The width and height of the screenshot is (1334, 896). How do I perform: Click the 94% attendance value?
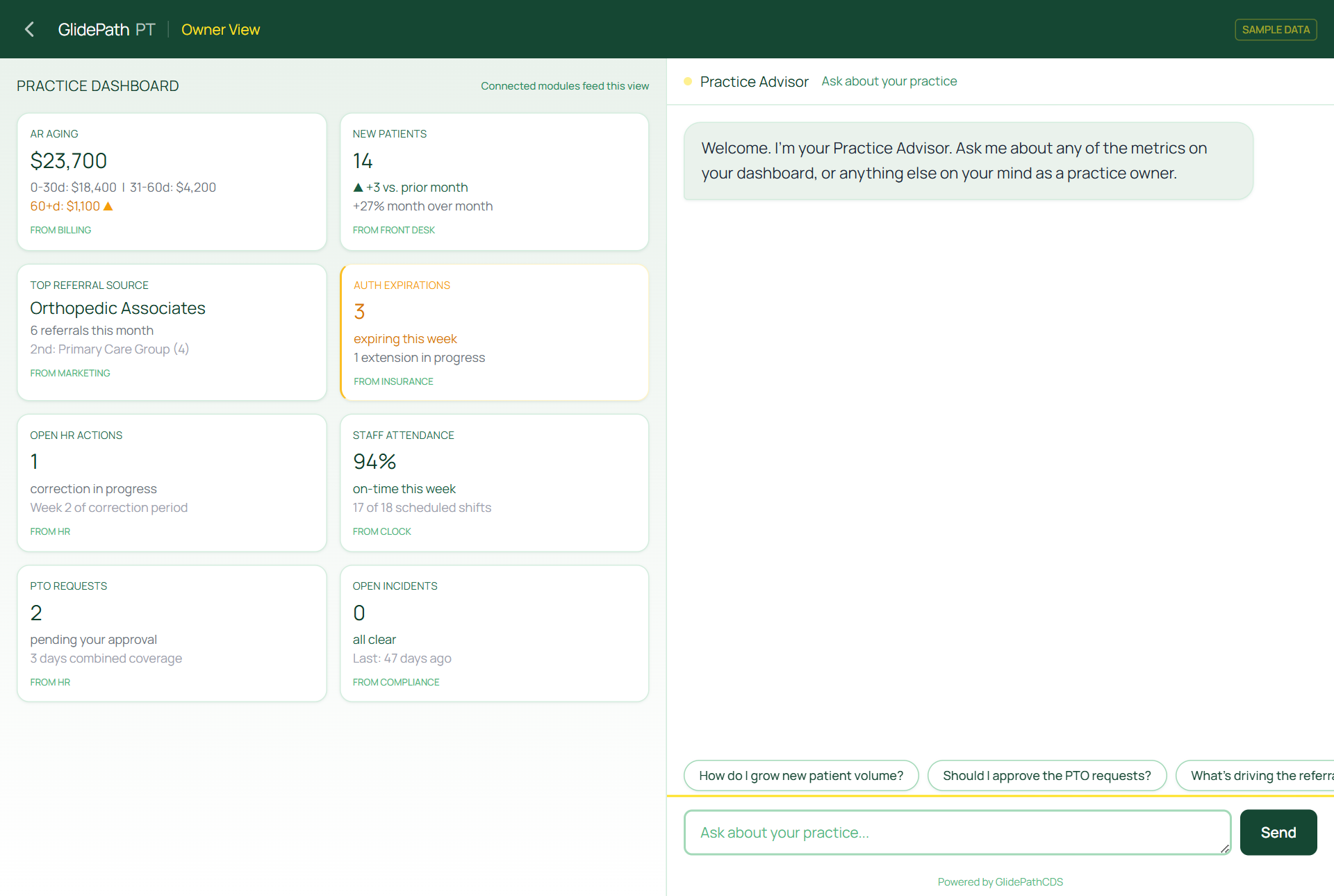coord(374,462)
